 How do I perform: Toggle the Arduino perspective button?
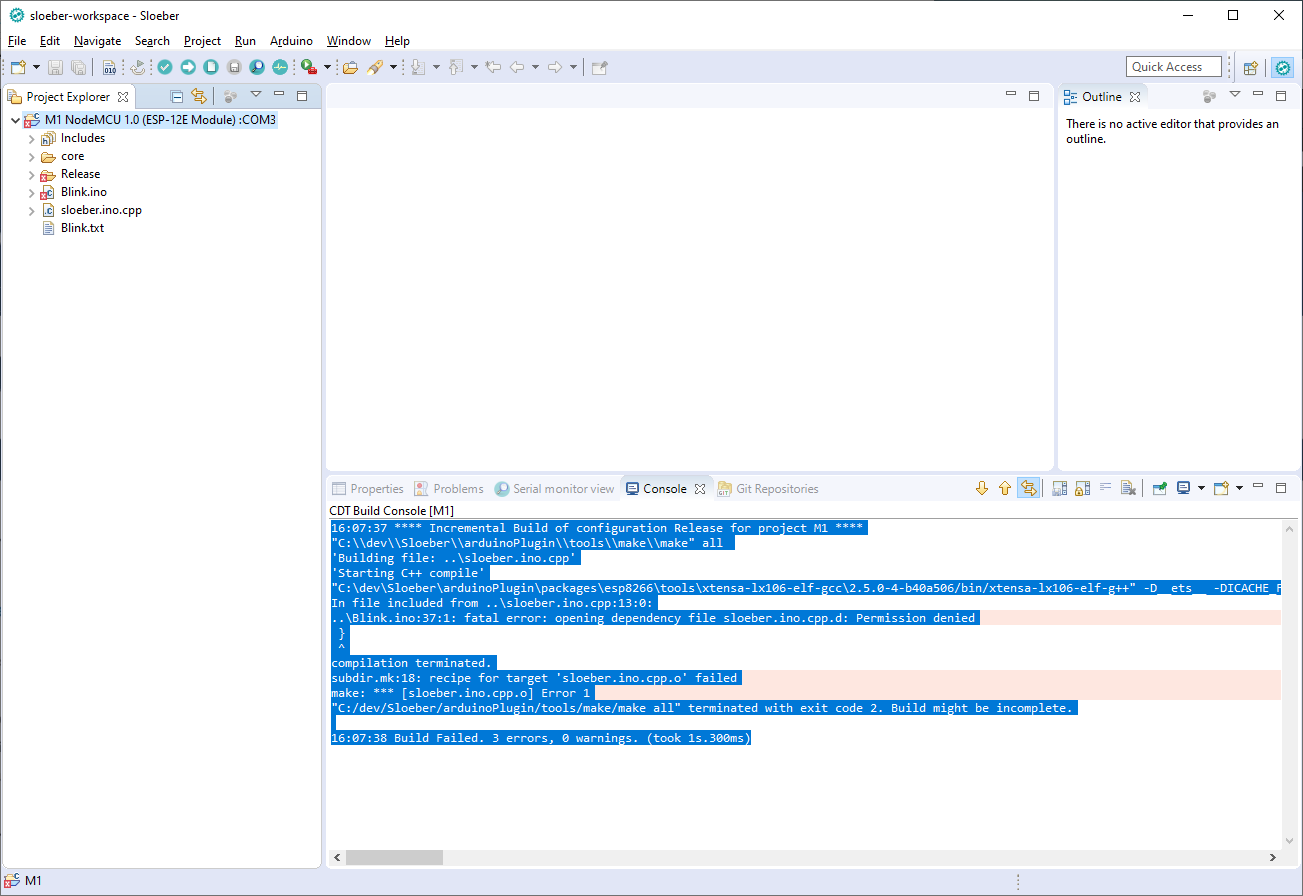1282,67
